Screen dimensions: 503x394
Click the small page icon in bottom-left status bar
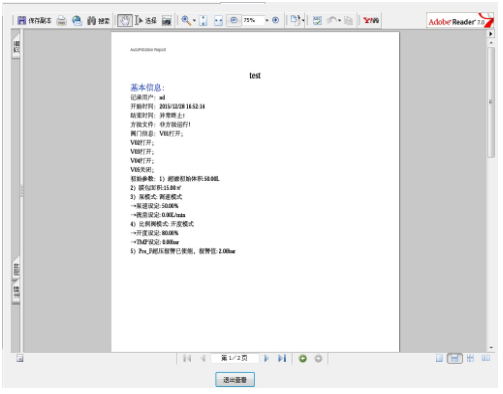pyautogui.click(x=20, y=358)
